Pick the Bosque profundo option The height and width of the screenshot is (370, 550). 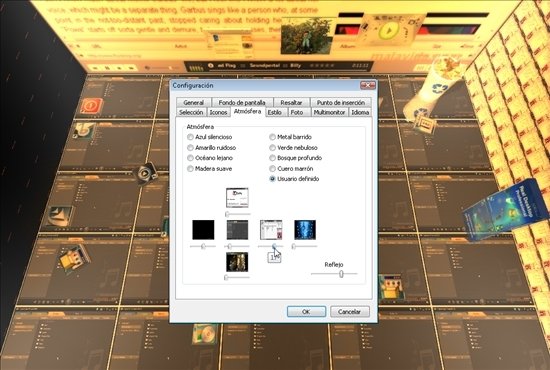click(x=296, y=158)
